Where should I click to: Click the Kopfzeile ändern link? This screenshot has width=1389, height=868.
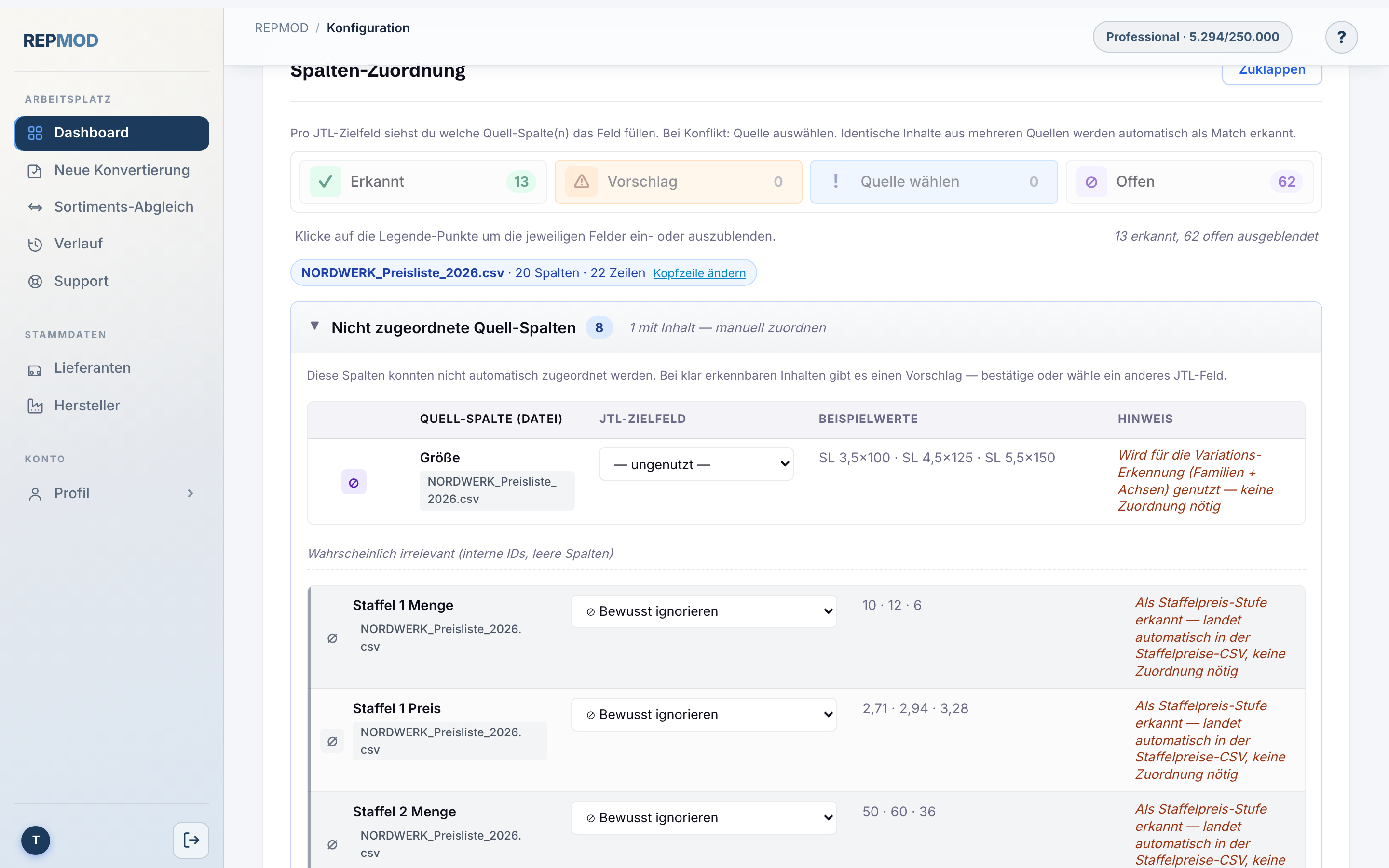point(699,273)
